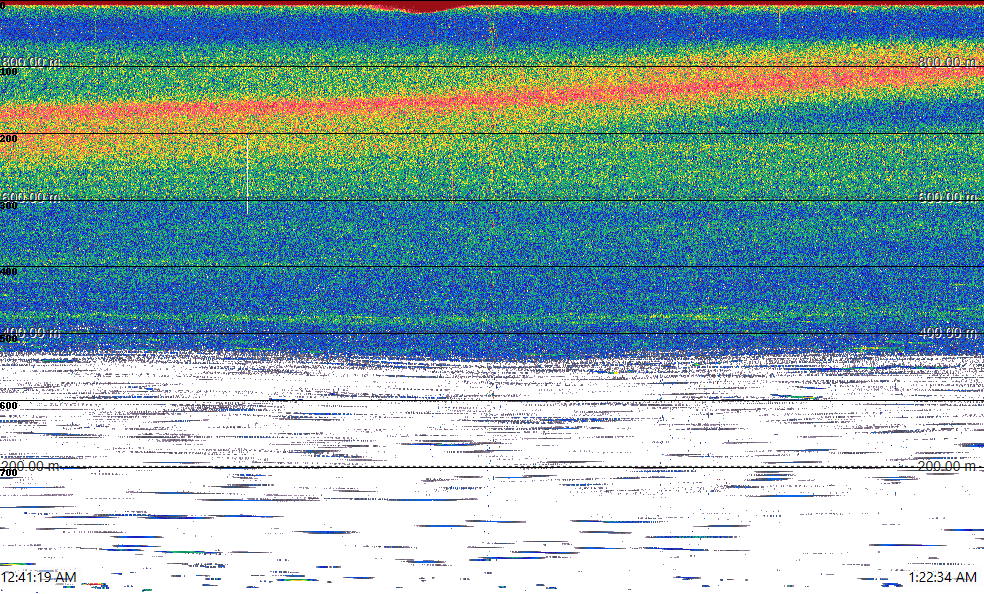Viewport: 984px width, 594px height.
Task: Select the 200 depth axis label
Action: [9, 139]
